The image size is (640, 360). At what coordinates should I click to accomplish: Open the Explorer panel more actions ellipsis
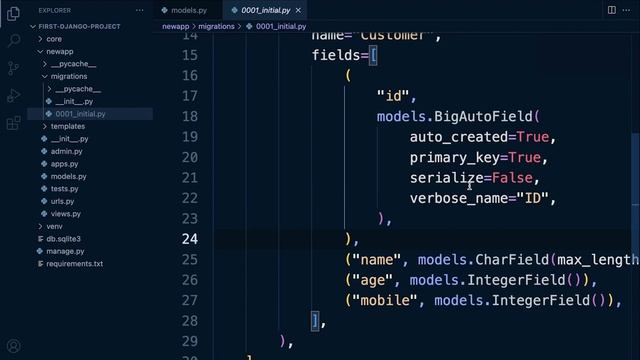(x=140, y=11)
